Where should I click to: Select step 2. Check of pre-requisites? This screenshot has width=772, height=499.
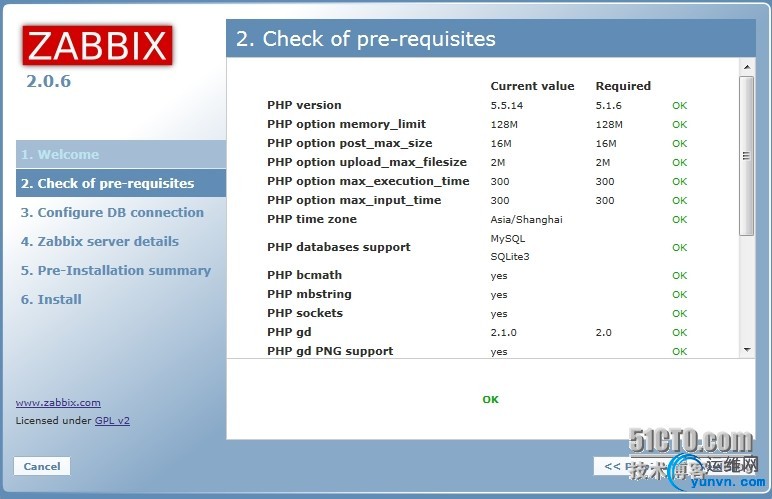[121, 183]
